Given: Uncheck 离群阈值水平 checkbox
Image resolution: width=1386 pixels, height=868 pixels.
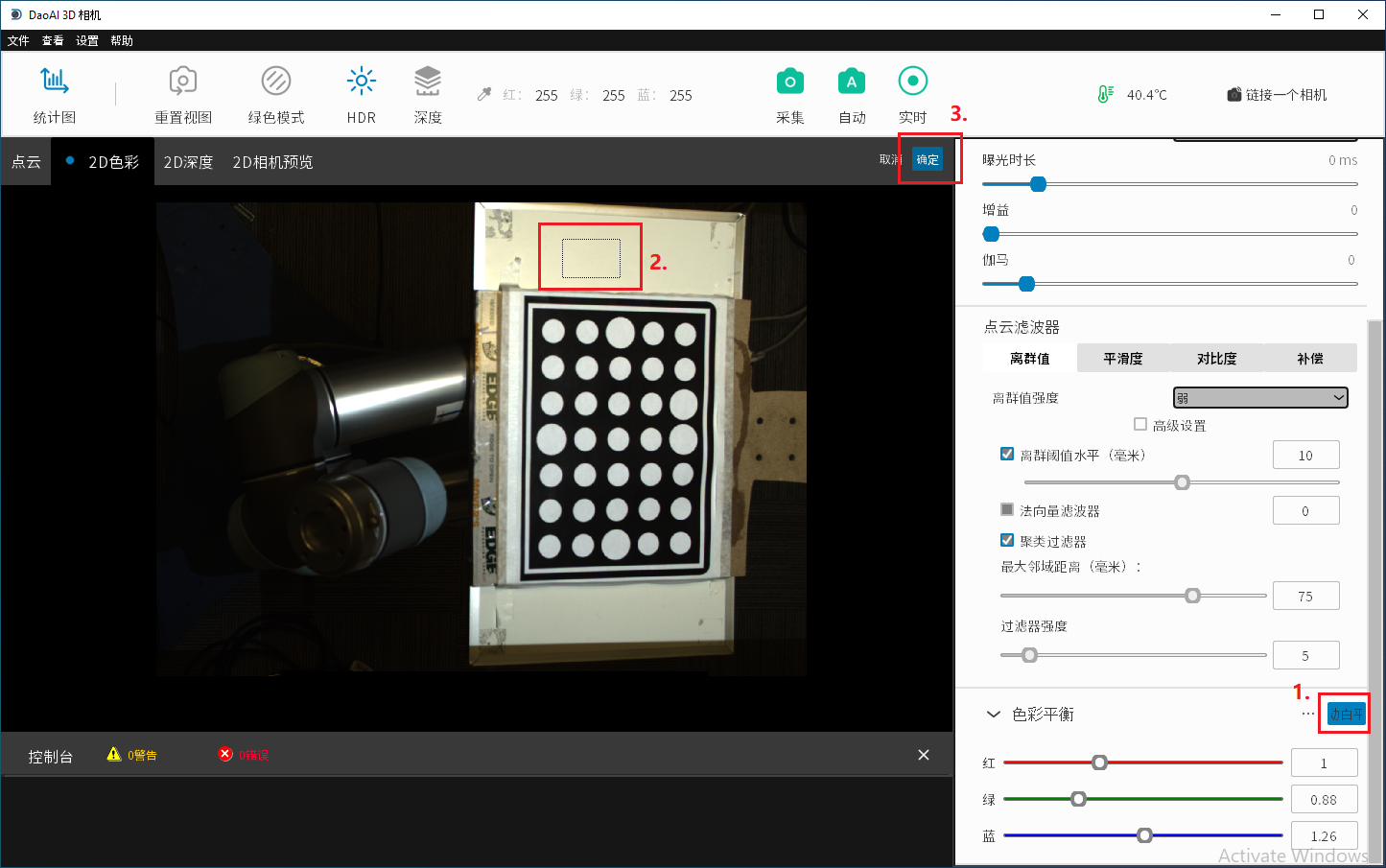Looking at the screenshot, I should (x=1007, y=454).
